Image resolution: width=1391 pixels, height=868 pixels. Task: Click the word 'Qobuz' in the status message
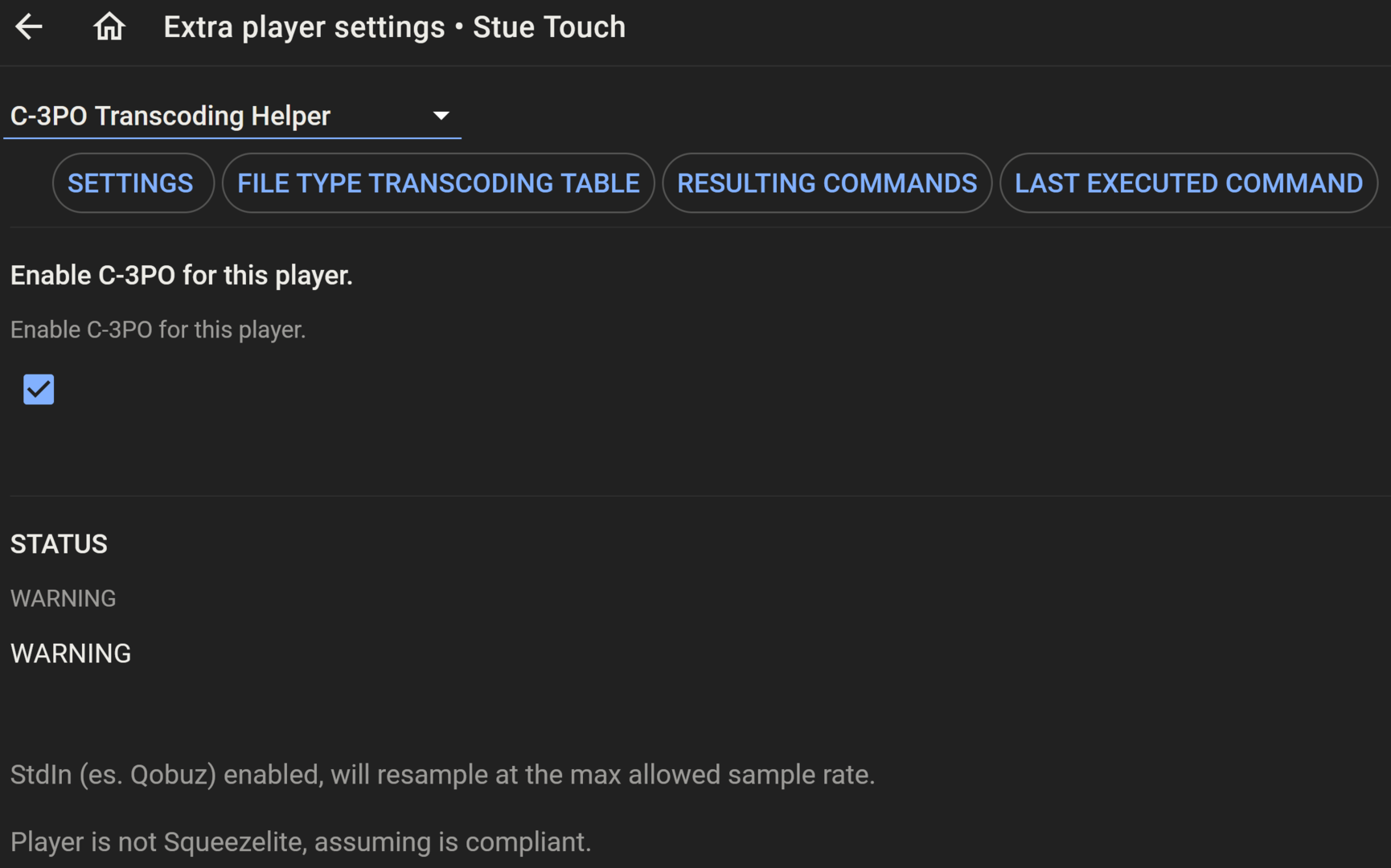point(172,775)
